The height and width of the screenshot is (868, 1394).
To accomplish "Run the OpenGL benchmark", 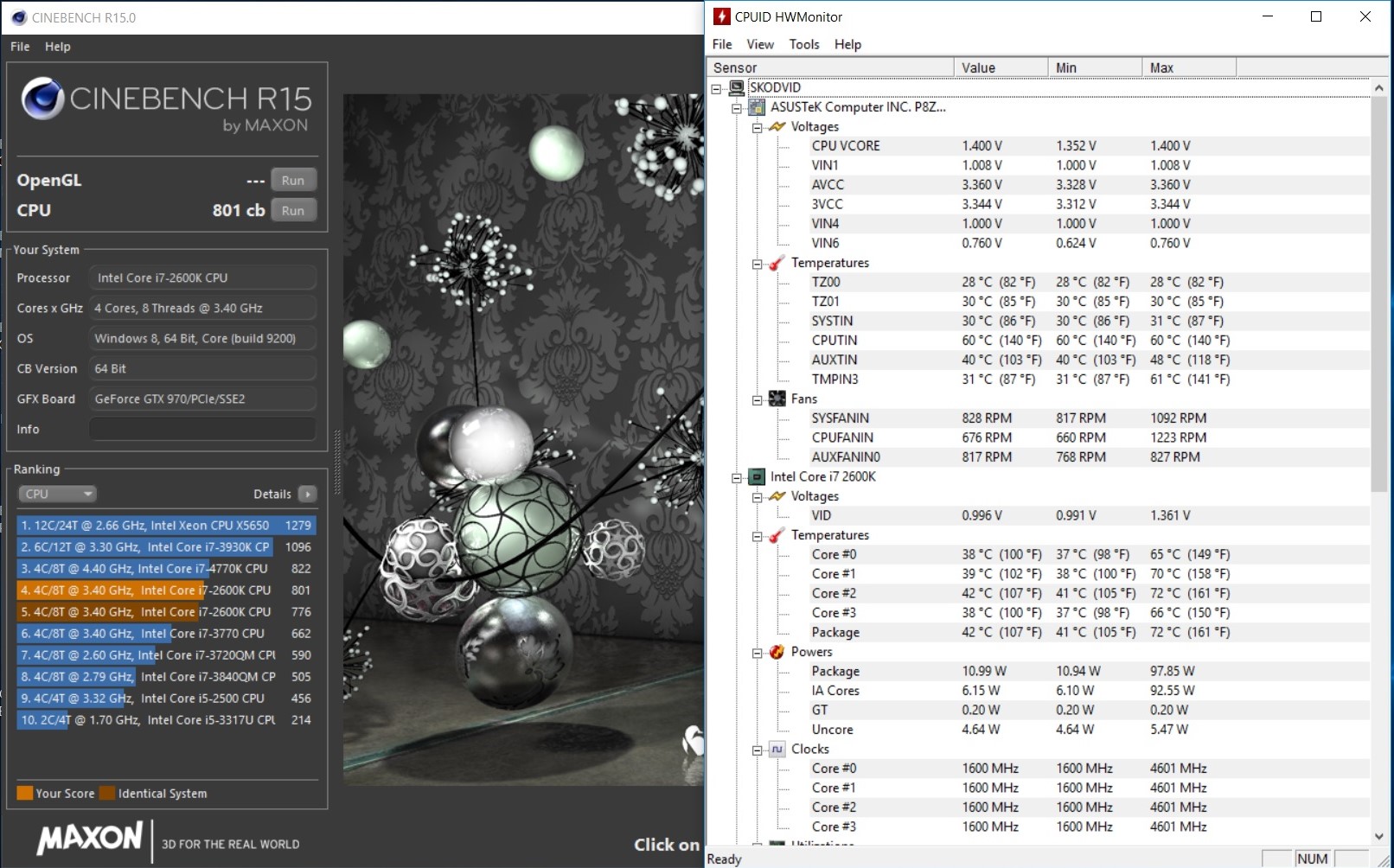I will pyautogui.click(x=293, y=180).
